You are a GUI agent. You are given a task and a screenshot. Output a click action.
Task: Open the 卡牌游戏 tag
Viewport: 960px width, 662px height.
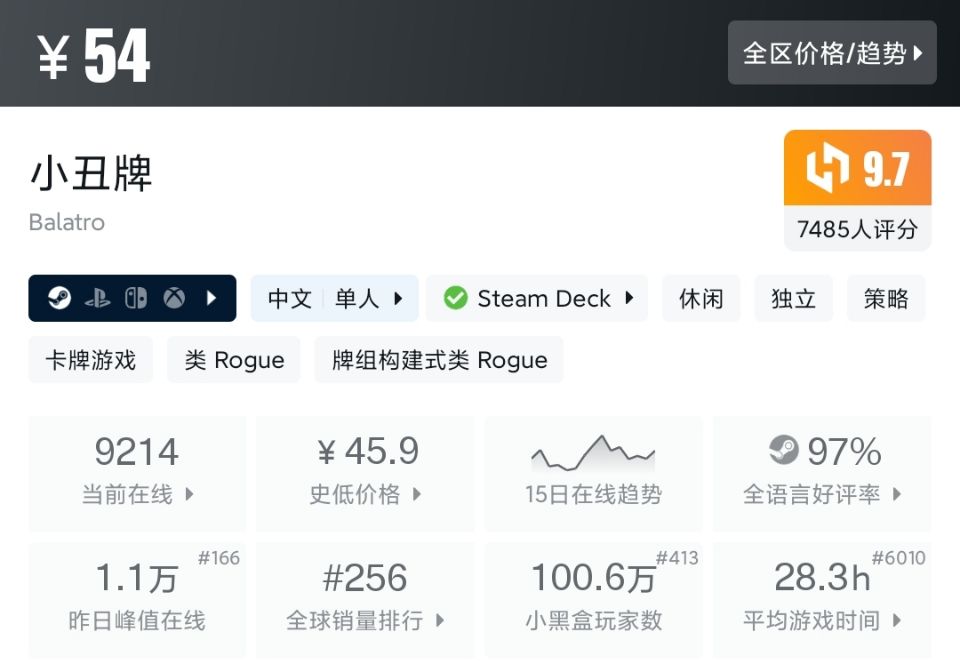tap(91, 360)
